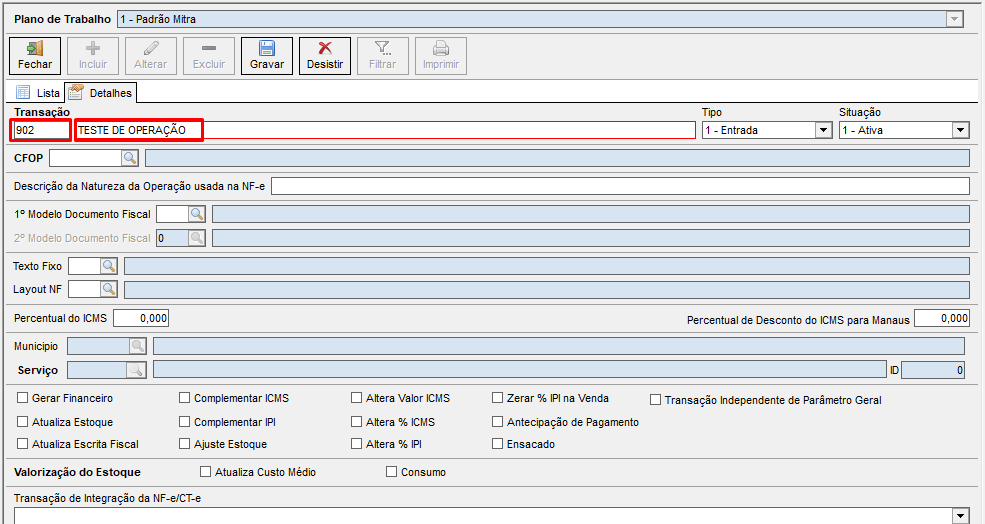985x524 pixels.
Task: Switch to the Lista tab
Action: [38, 92]
